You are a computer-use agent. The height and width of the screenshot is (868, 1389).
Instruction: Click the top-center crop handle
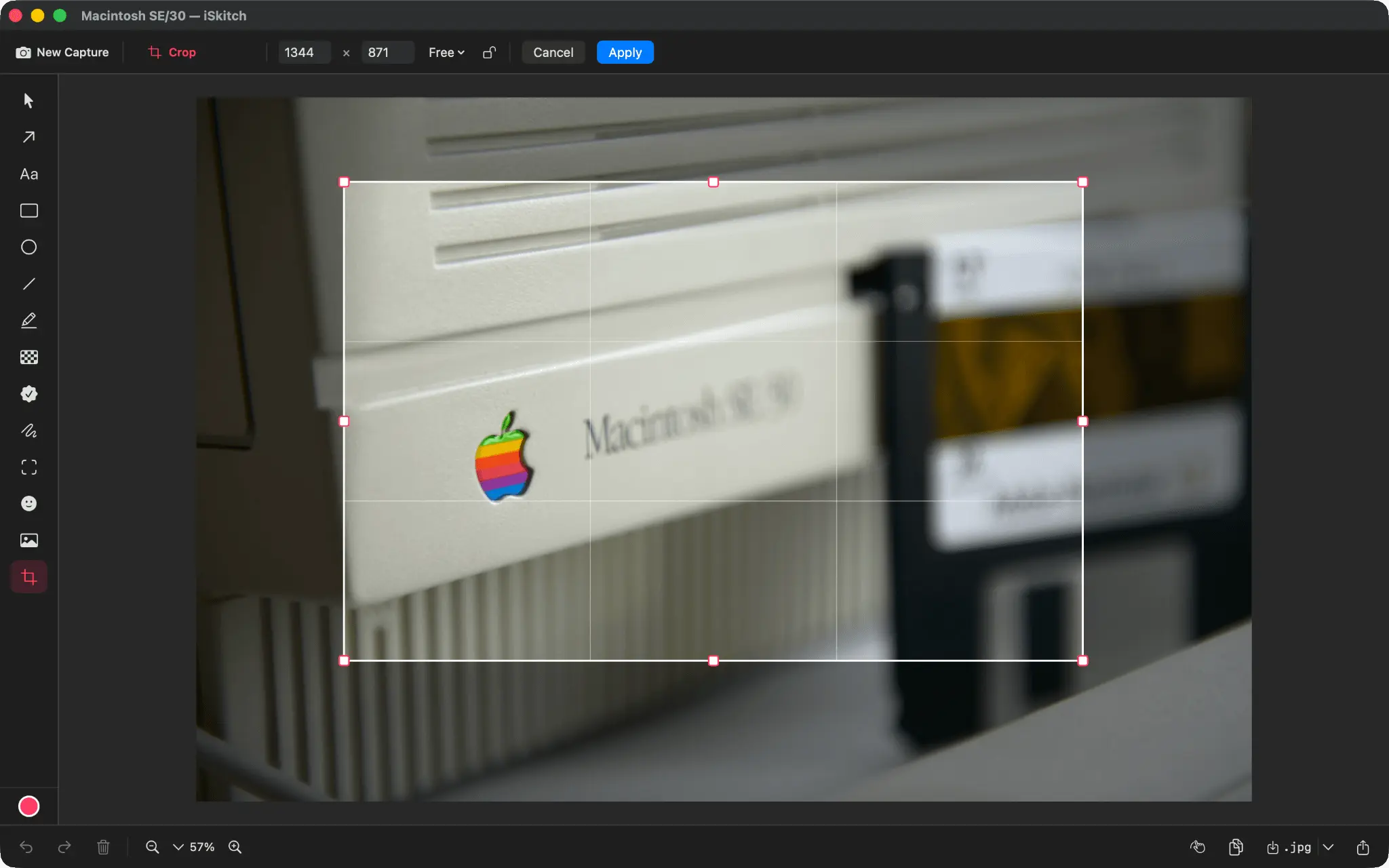(713, 182)
